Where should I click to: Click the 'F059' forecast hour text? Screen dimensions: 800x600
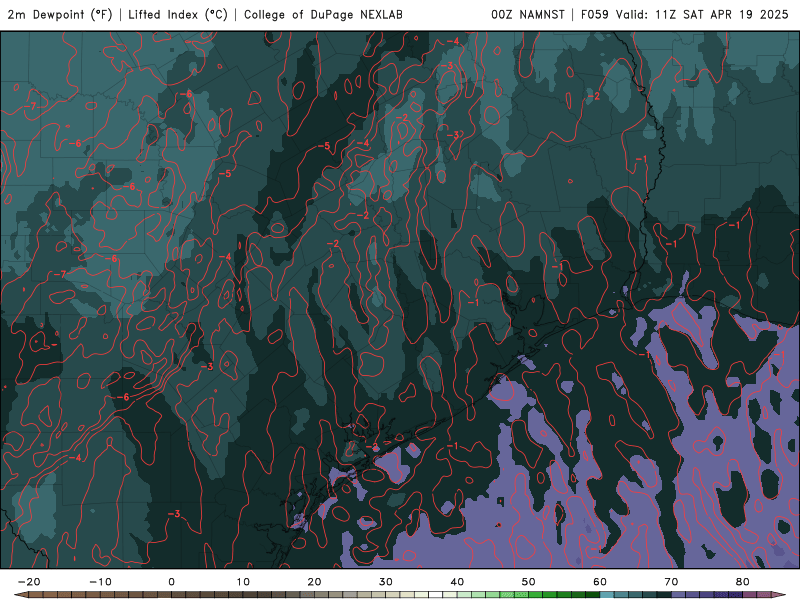tap(595, 14)
